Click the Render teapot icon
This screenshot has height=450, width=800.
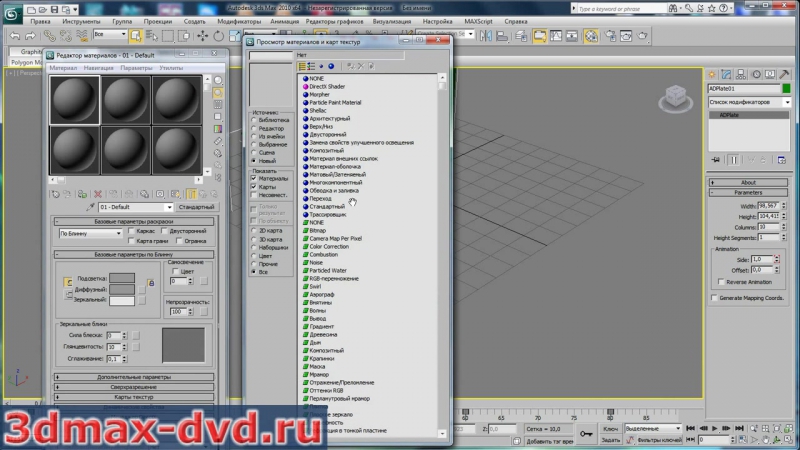click(x=642, y=36)
